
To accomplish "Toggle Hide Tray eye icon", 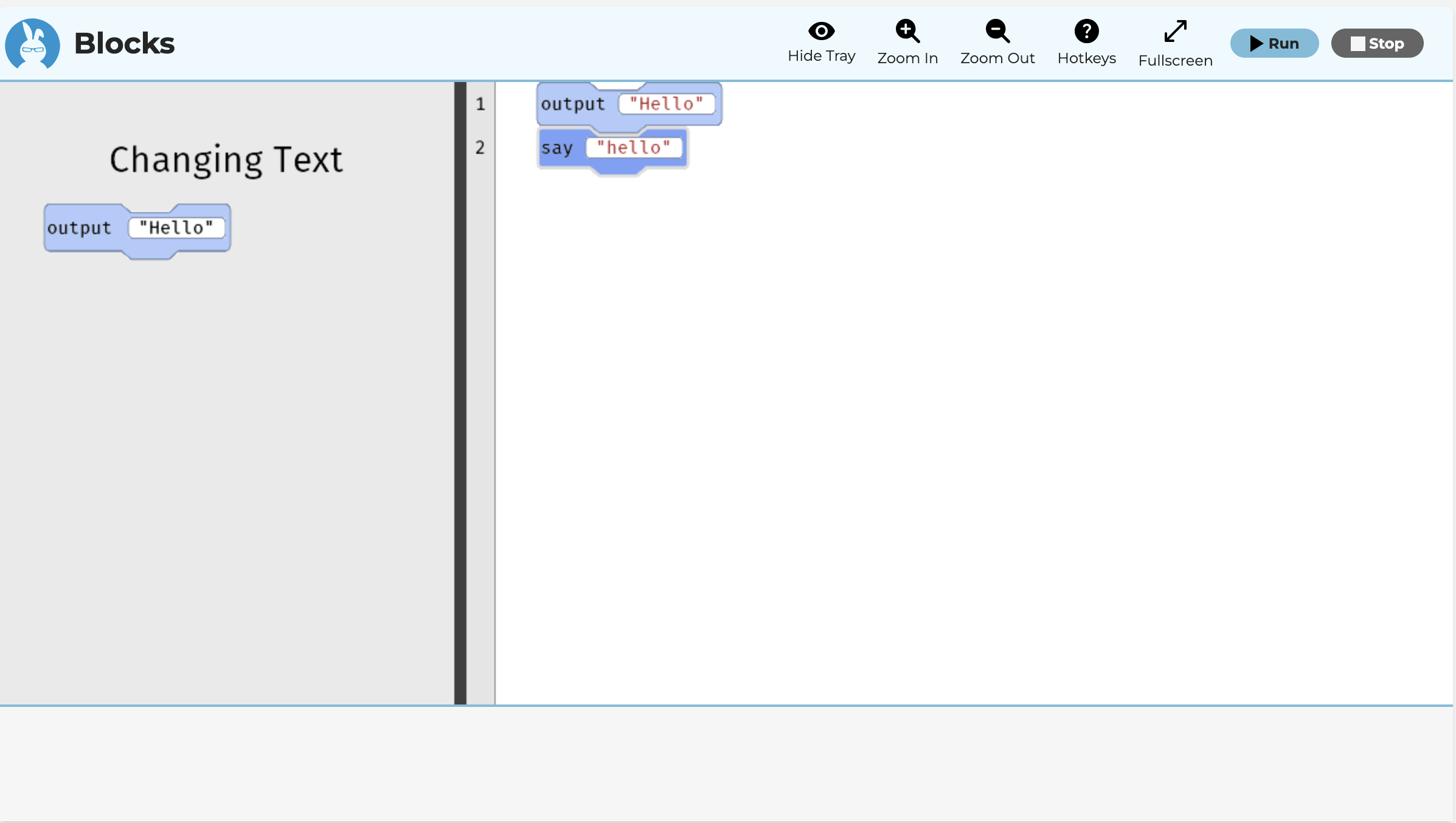I will click(x=821, y=30).
